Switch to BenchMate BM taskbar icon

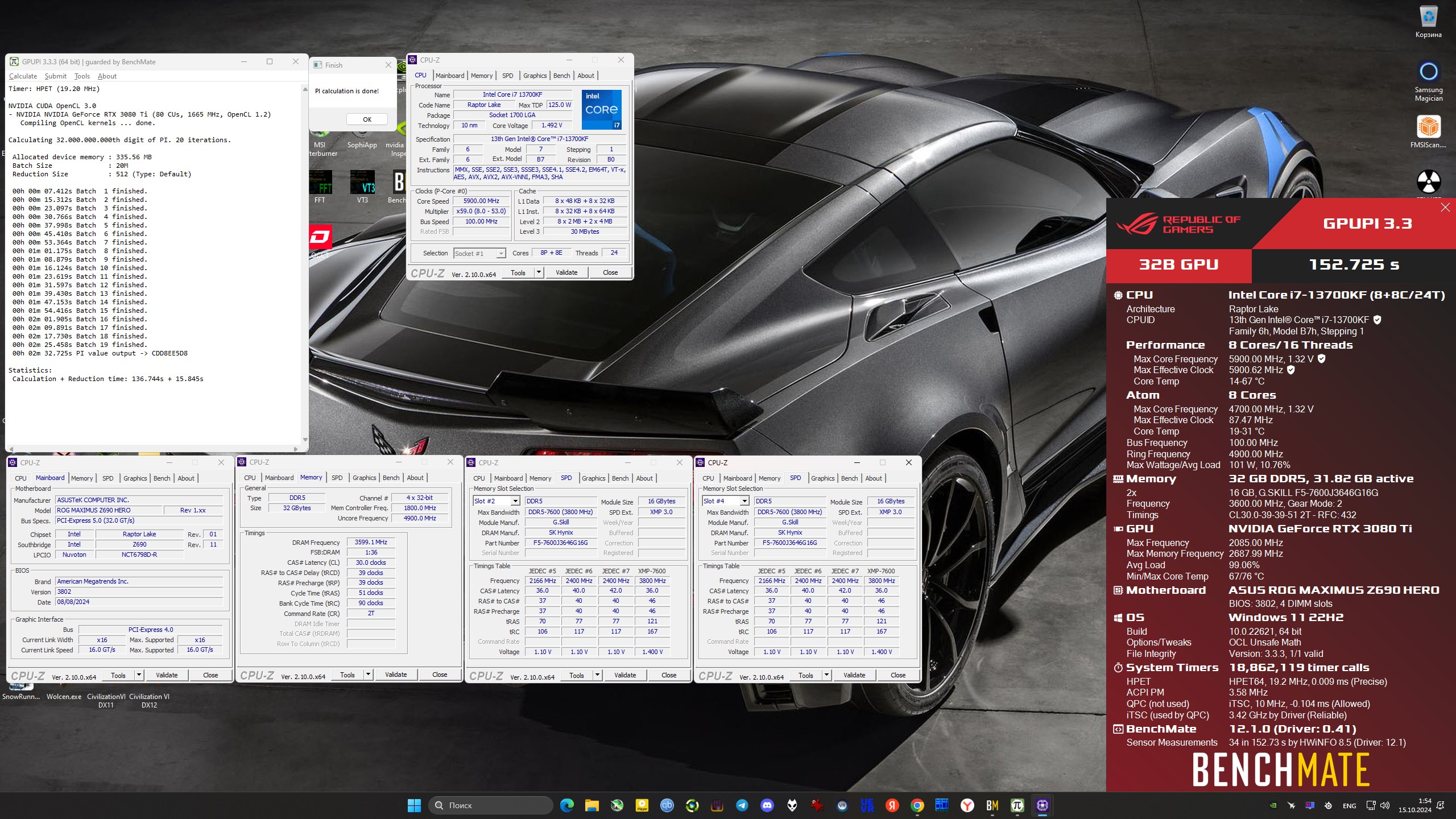click(x=992, y=805)
